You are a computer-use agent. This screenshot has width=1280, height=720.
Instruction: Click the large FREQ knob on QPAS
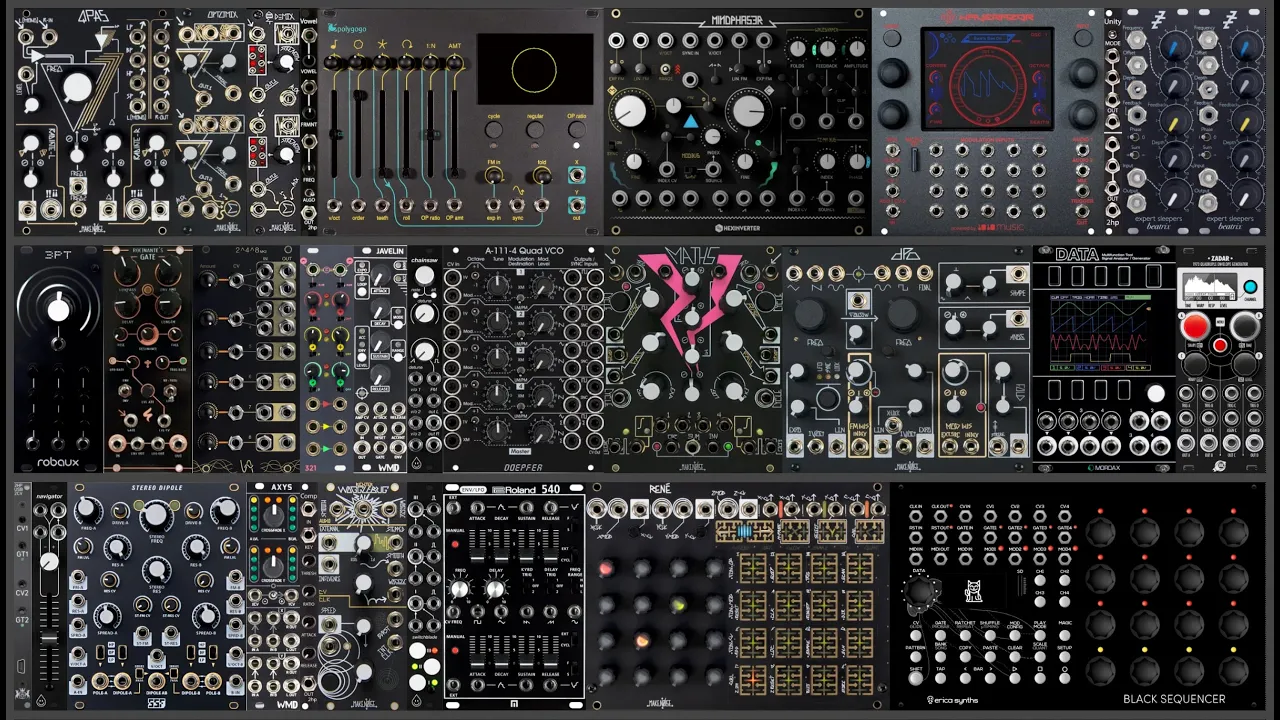click(x=77, y=88)
